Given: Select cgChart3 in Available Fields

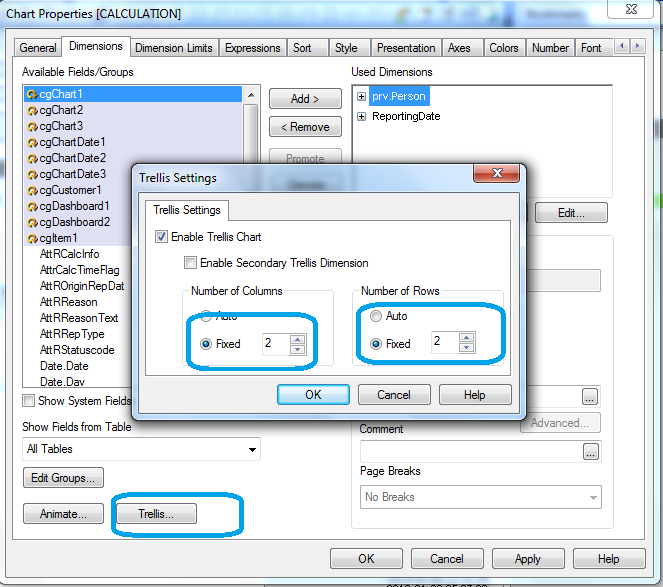Looking at the screenshot, I should 133,126.
